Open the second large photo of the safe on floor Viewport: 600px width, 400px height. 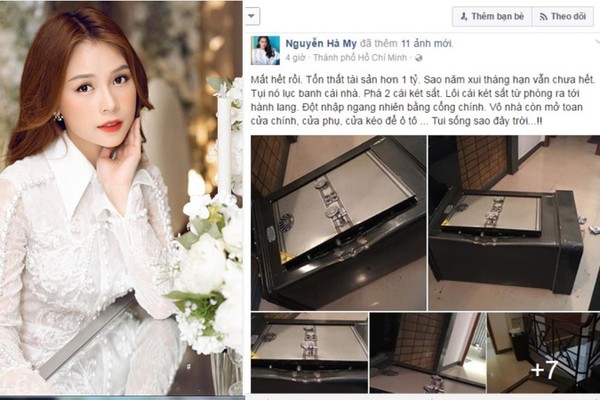(x=514, y=223)
